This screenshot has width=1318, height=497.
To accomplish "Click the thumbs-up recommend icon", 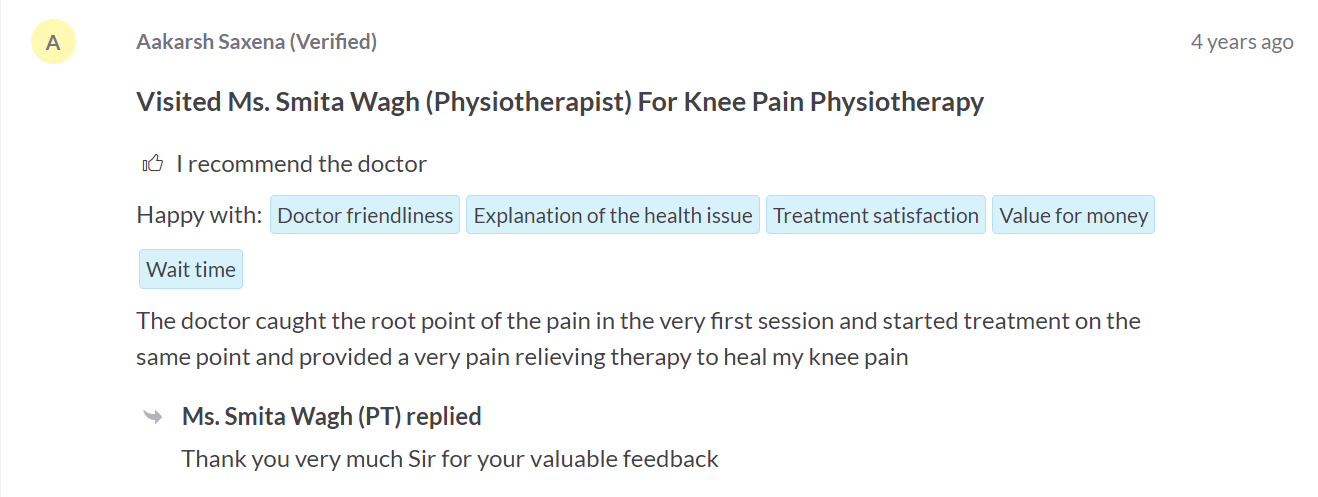I will (x=153, y=163).
